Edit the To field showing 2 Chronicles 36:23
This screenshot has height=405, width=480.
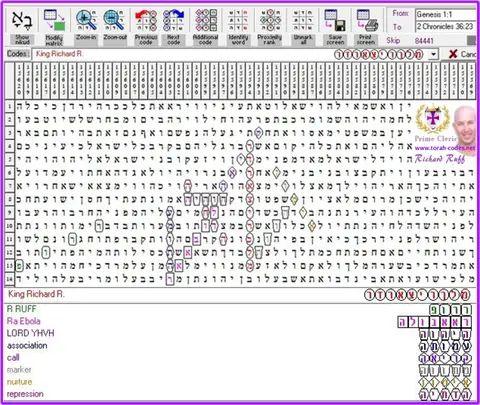coord(445,26)
